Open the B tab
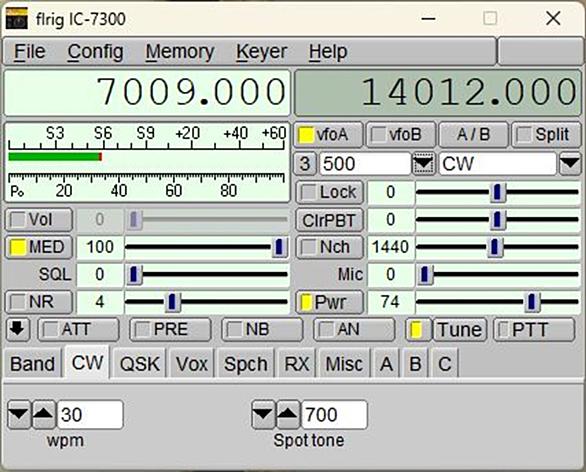 (x=415, y=364)
